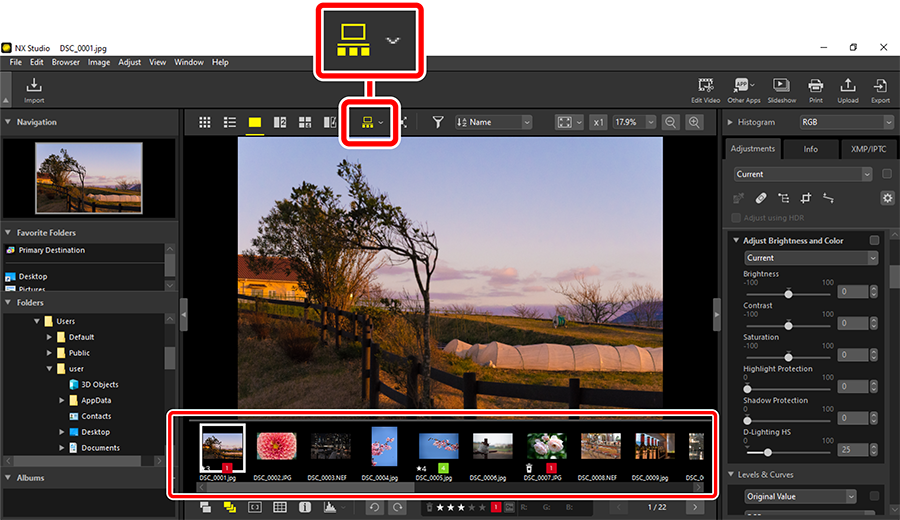Set rating to the fifth star
900x520 pixels.
coord(482,507)
